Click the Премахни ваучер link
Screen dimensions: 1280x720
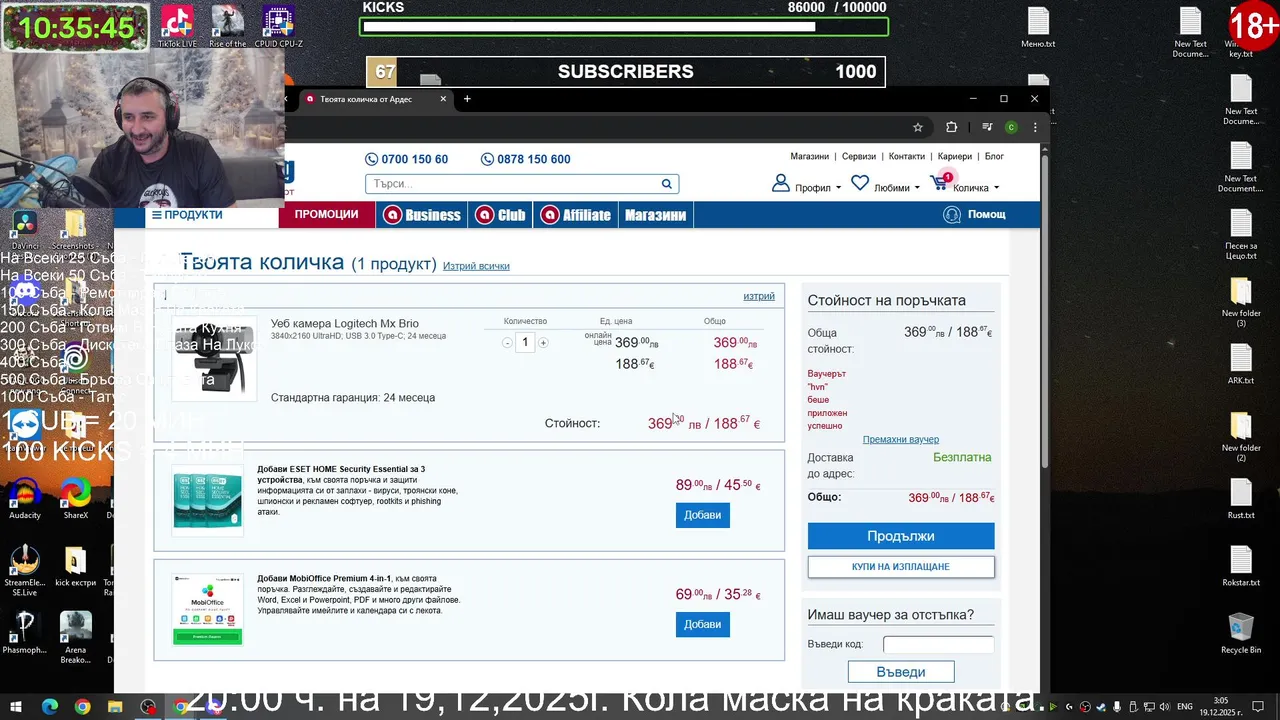[901, 440]
